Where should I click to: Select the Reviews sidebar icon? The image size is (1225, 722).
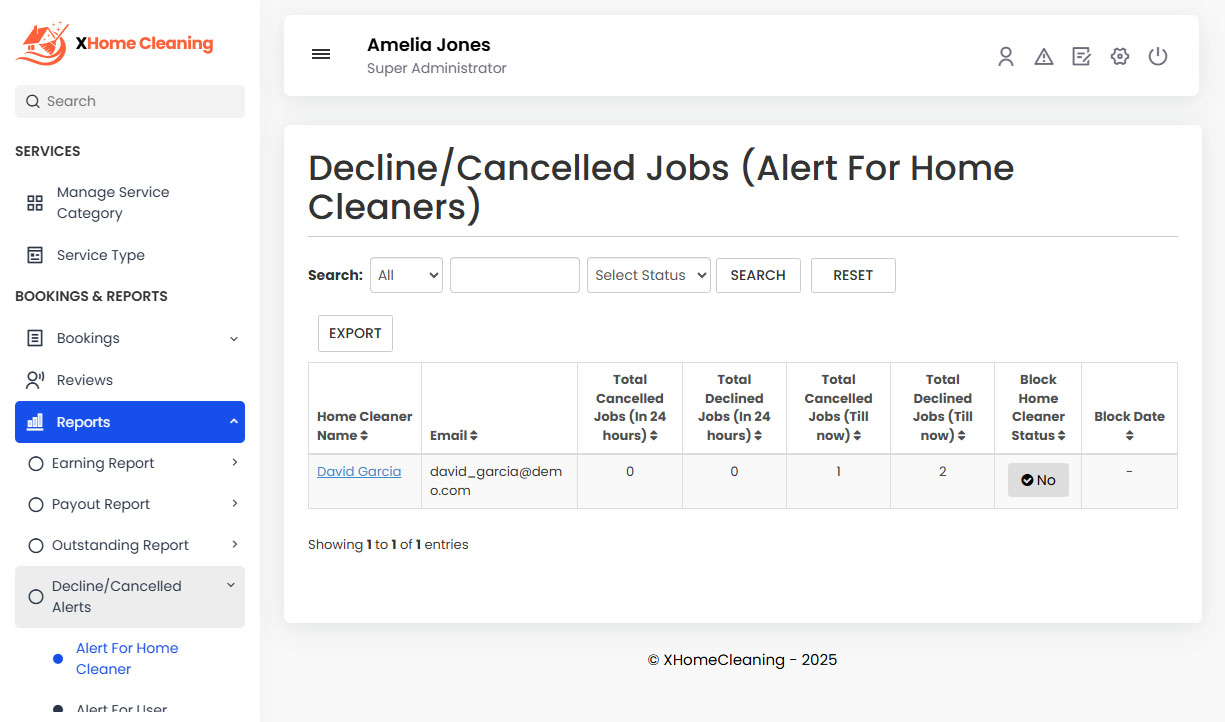33,379
